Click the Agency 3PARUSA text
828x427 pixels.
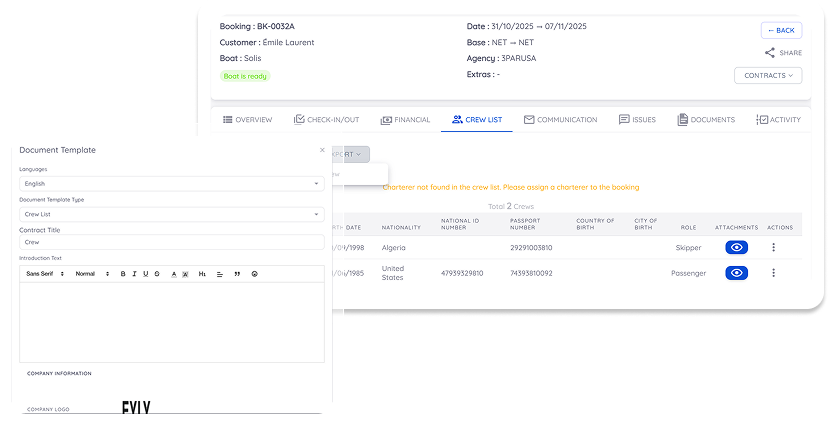[x=501, y=59]
